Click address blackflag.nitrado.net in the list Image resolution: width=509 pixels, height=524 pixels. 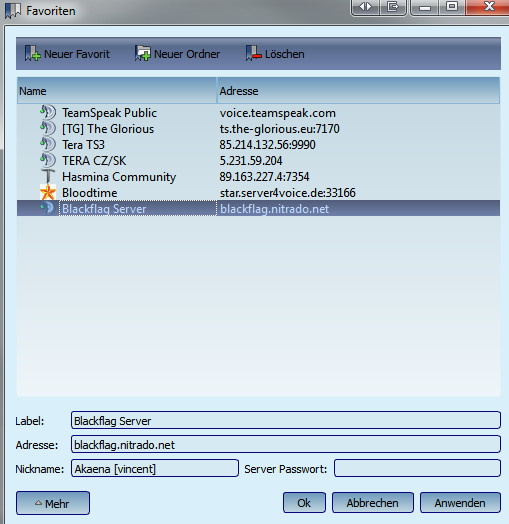pos(274,209)
